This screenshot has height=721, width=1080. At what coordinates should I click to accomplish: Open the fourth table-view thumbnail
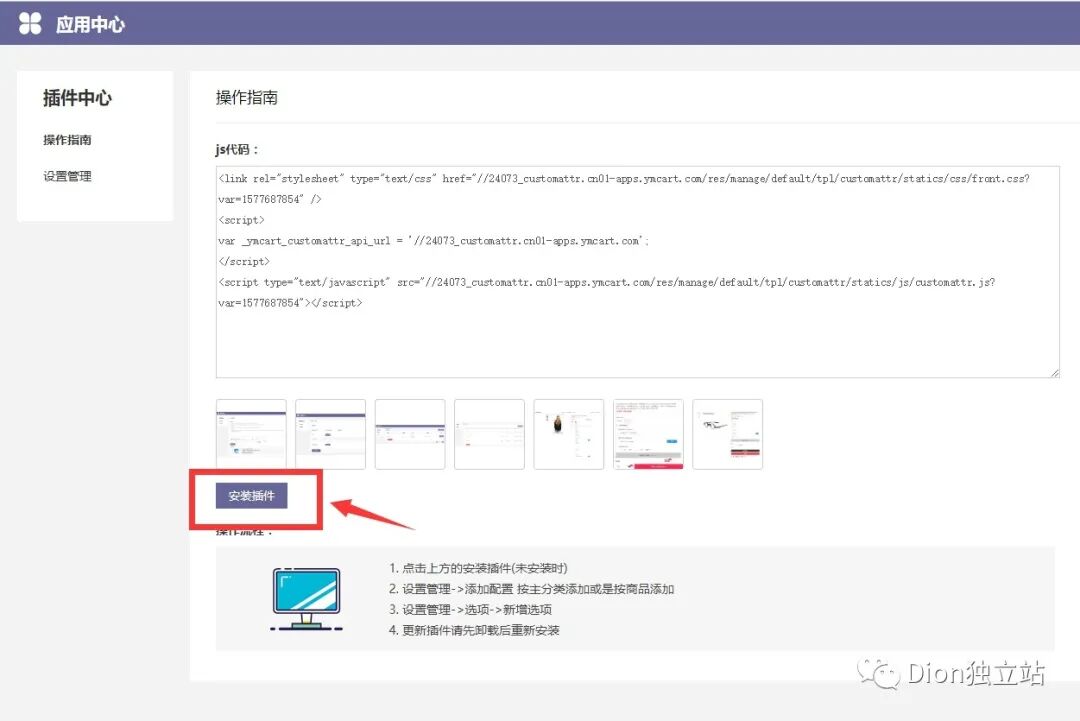point(489,434)
